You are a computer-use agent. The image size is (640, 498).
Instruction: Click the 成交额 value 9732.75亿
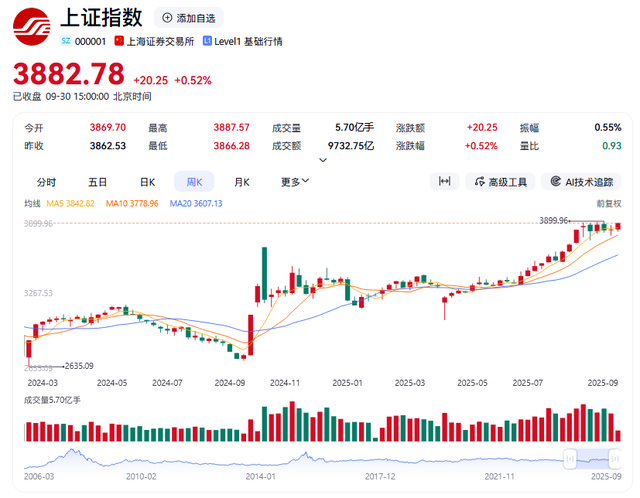tap(351, 146)
